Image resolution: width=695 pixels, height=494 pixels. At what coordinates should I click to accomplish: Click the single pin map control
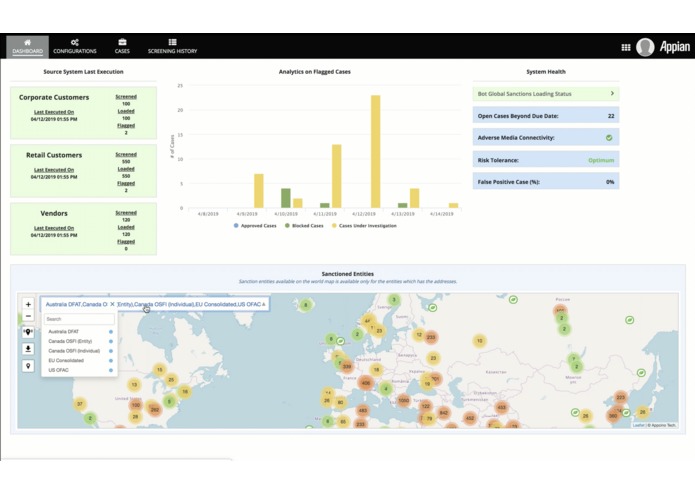point(28,366)
